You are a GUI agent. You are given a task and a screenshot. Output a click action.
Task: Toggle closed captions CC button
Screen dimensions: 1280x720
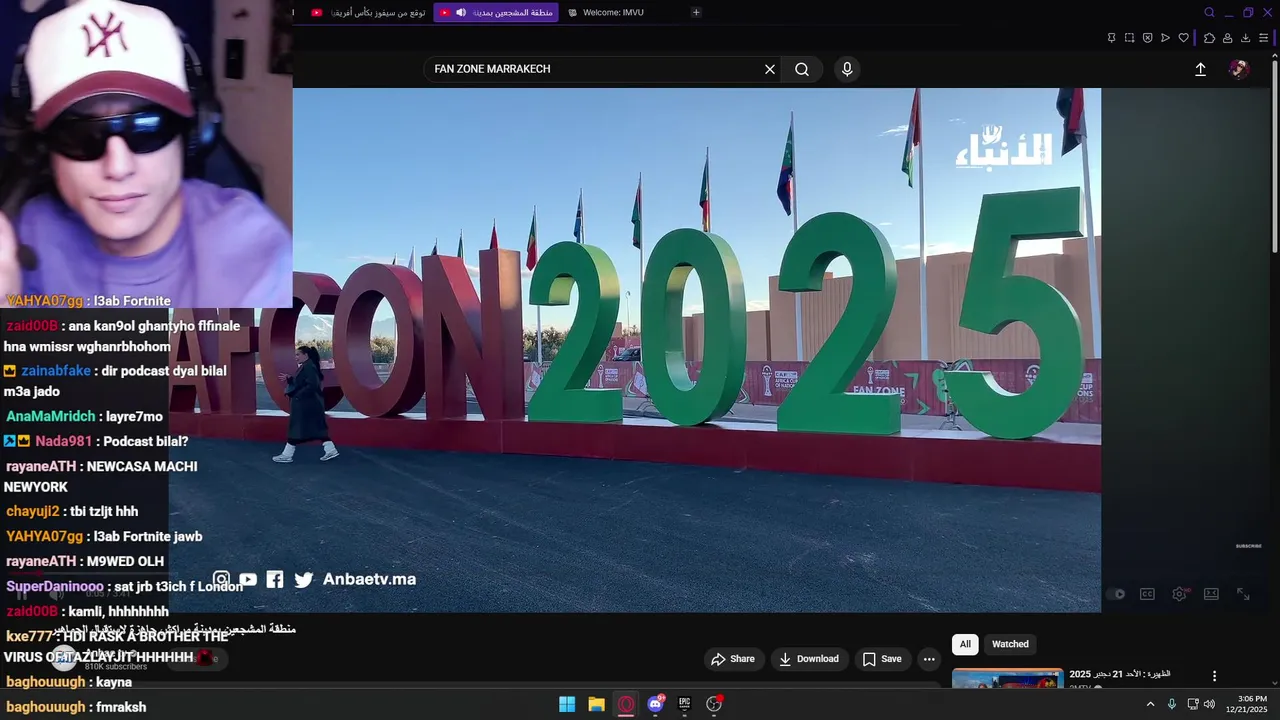point(1147,594)
